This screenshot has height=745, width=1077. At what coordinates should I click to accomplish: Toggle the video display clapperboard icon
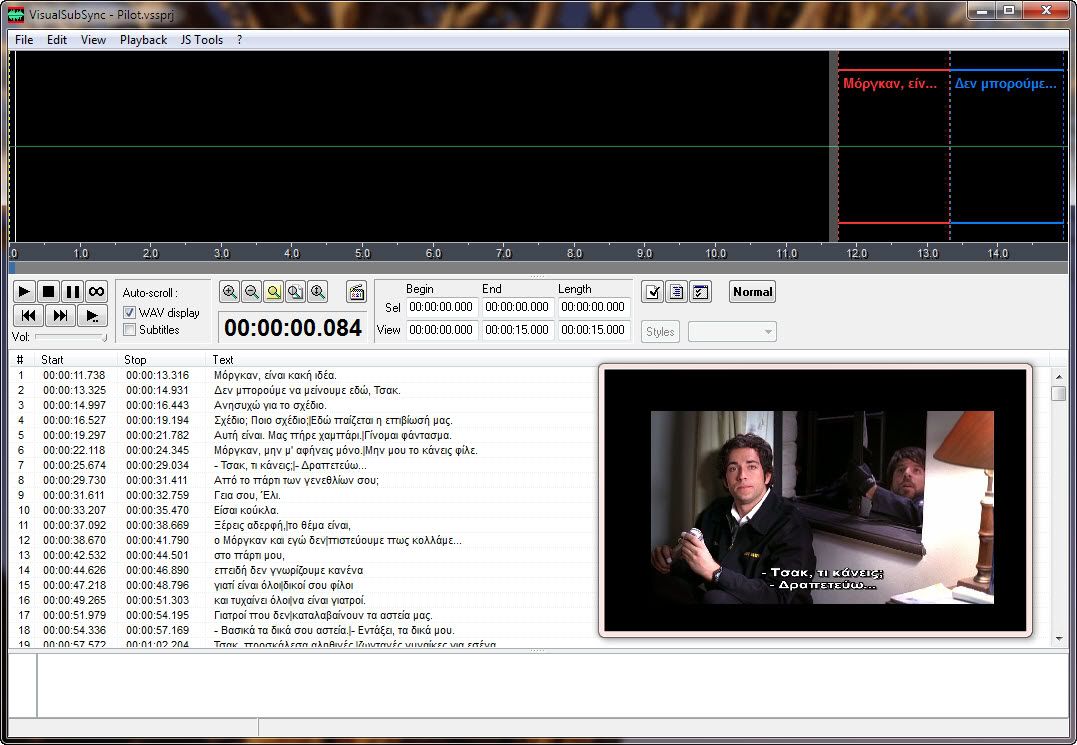(x=356, y=292)
